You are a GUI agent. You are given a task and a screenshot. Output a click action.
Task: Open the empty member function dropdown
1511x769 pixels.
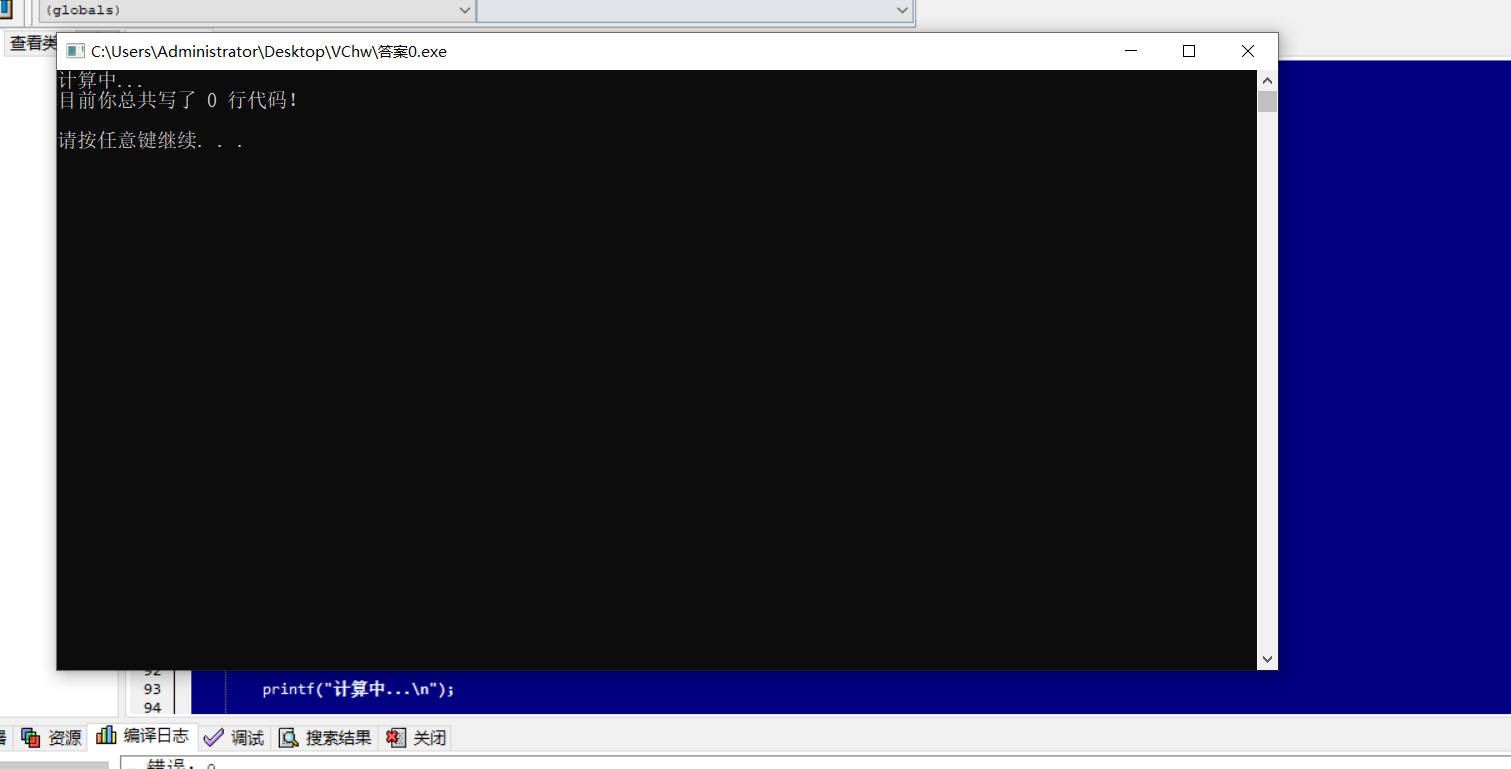point(695,10)
